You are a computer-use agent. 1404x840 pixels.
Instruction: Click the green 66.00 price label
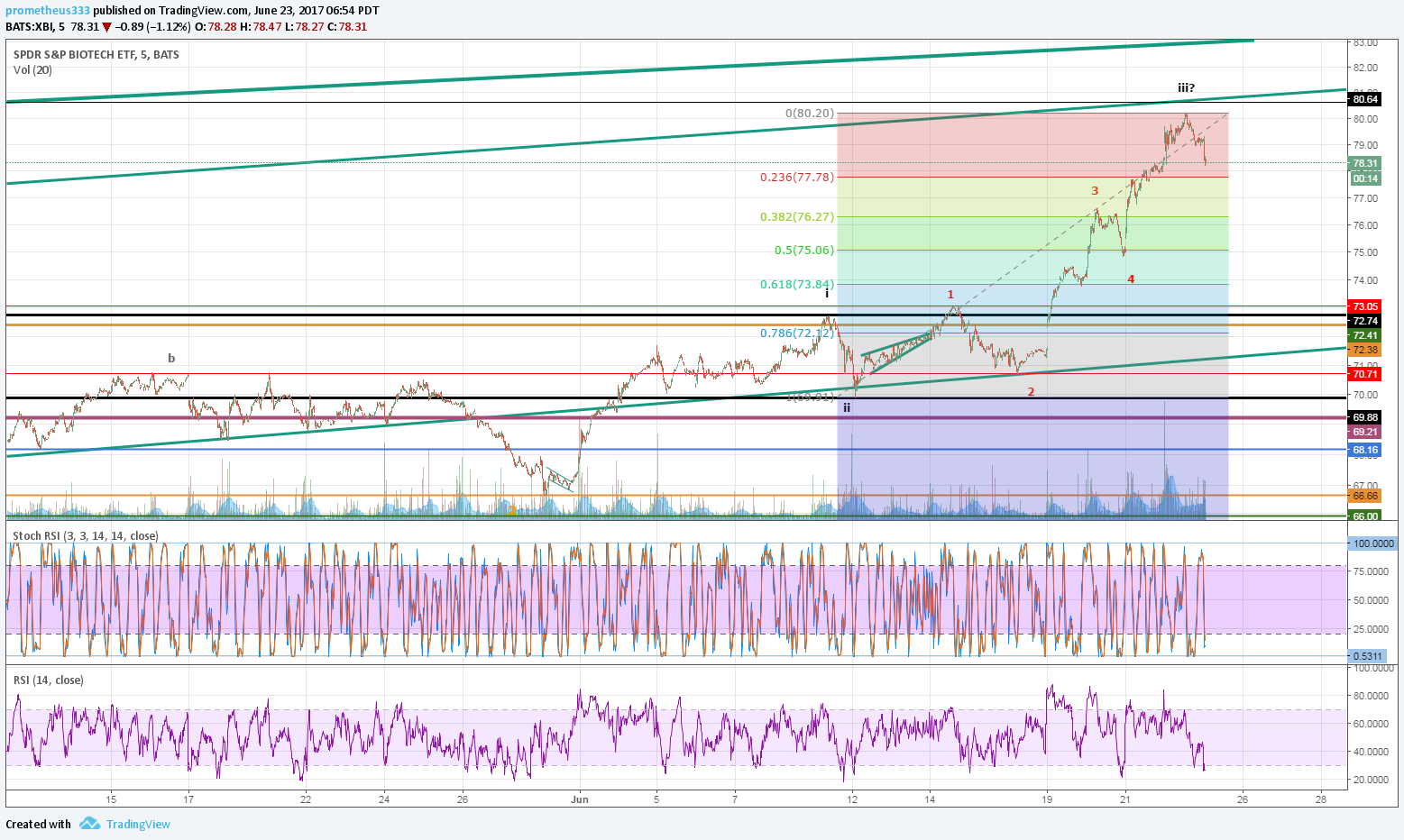point(1365,516)
